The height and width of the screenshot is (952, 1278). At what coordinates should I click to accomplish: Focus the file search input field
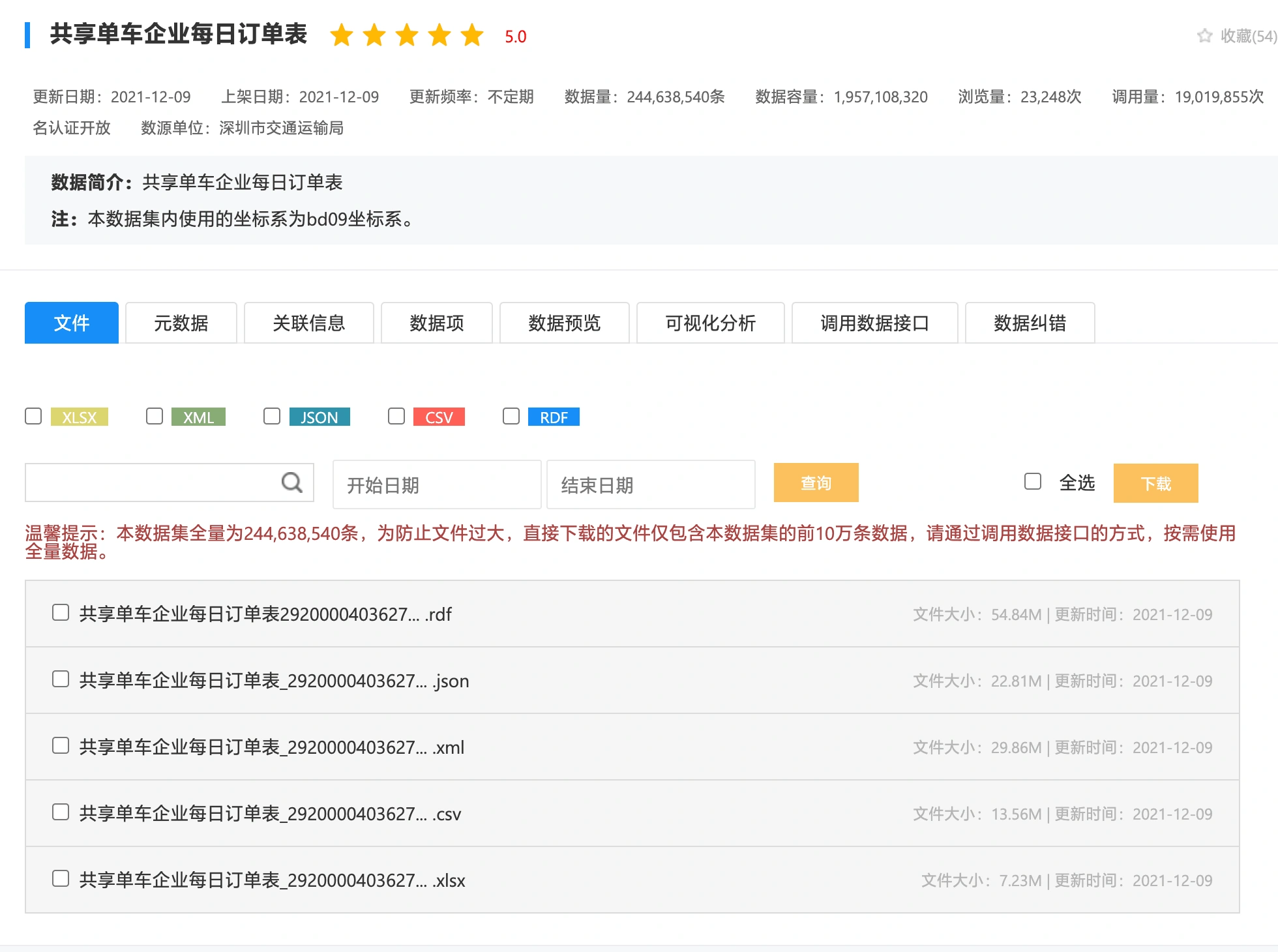[150, 483]
